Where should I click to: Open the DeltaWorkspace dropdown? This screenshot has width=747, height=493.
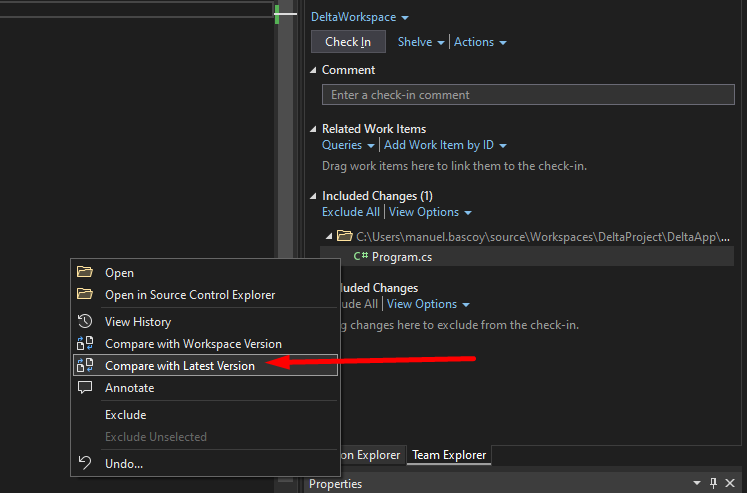click(360, 17)
